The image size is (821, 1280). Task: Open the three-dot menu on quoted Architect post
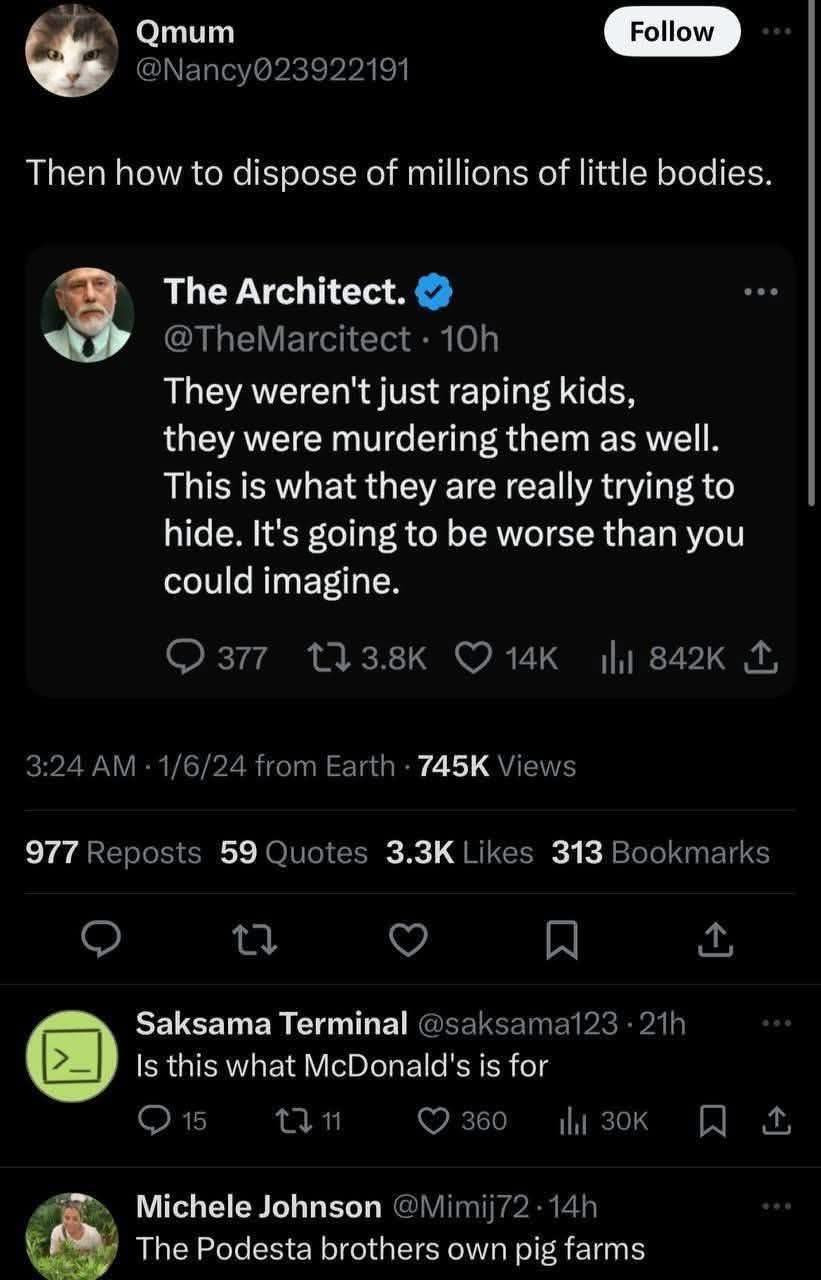761,292
